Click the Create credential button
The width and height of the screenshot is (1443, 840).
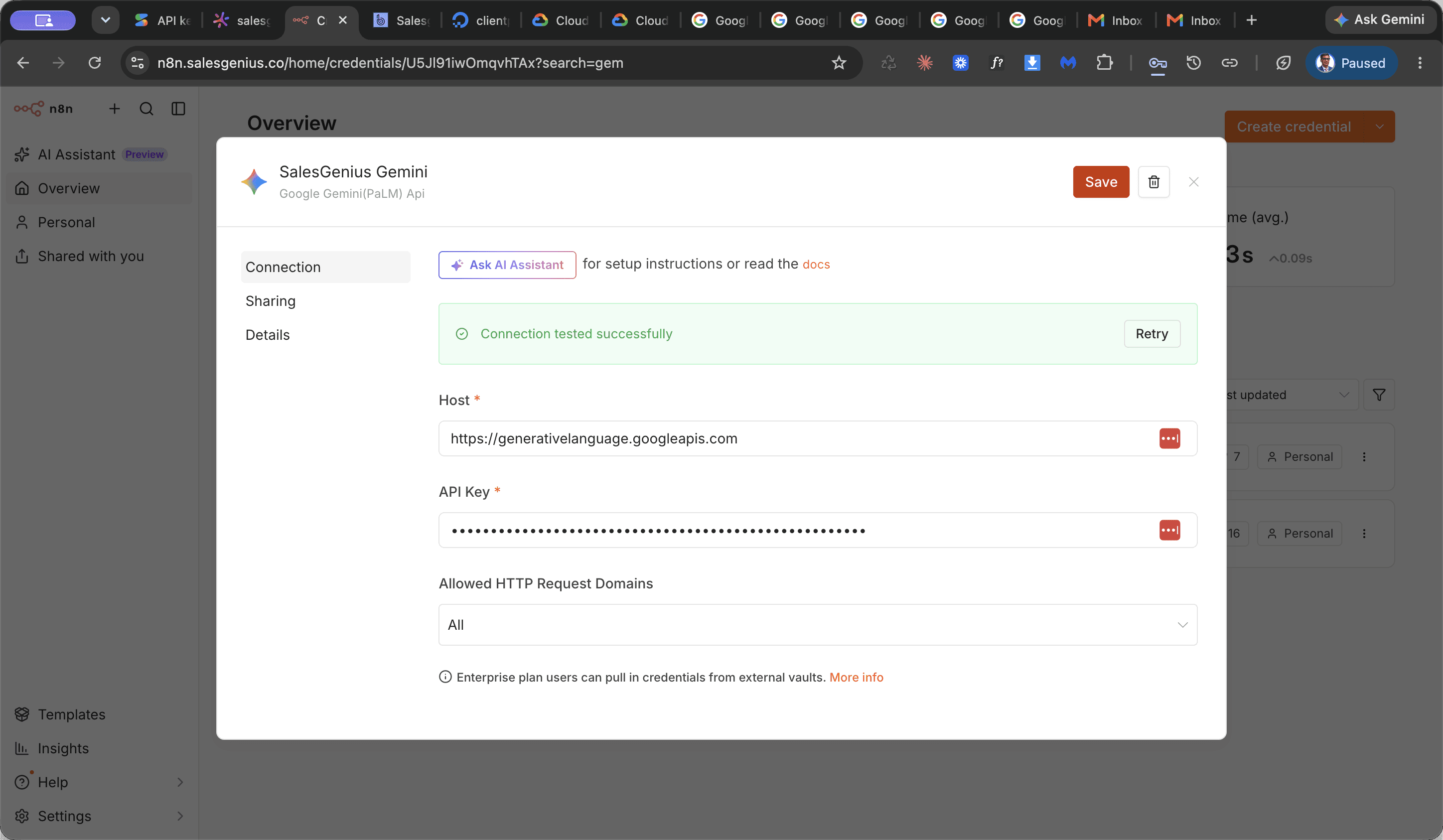1294,127
